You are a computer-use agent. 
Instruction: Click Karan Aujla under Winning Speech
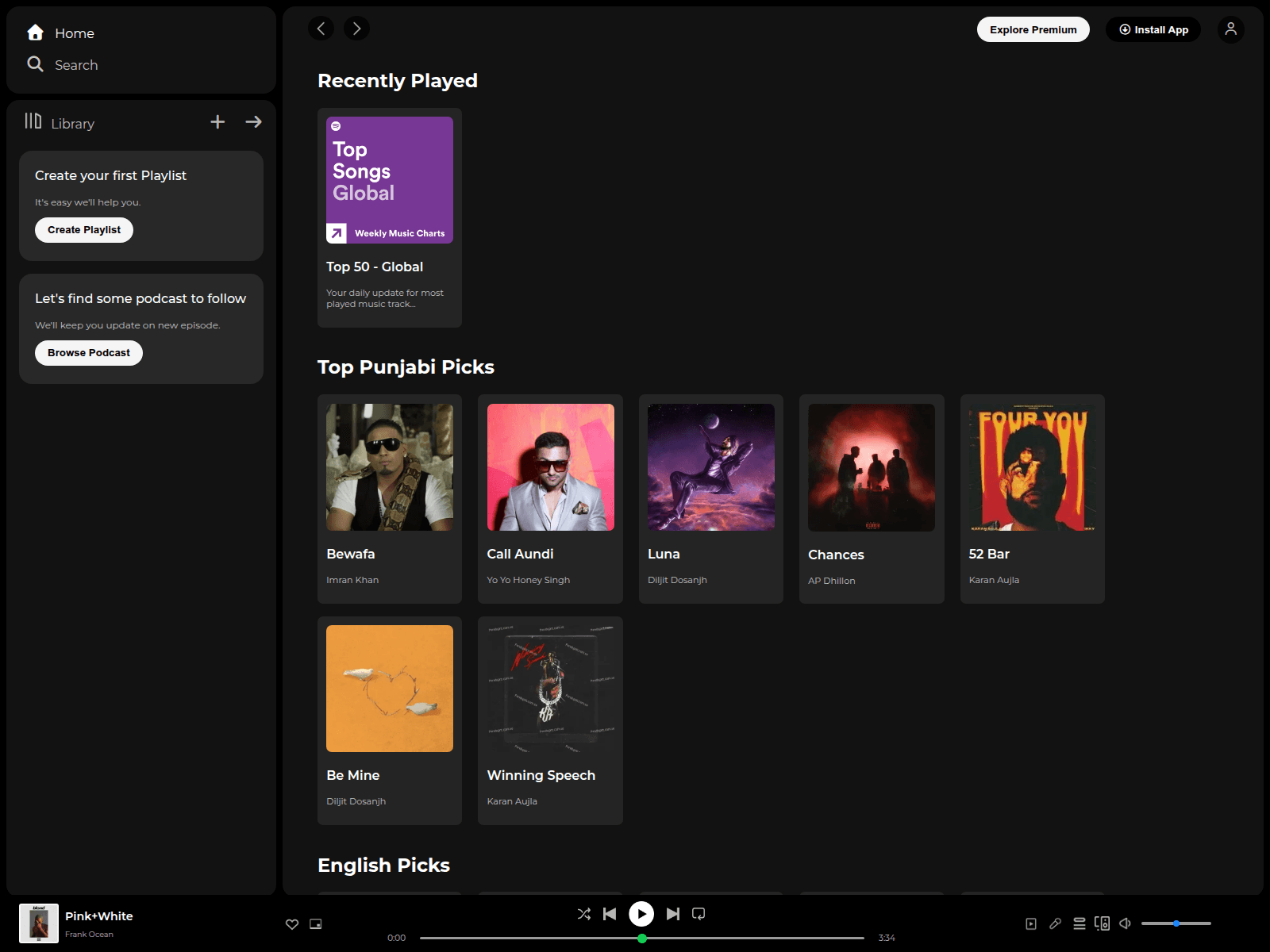point(512,801)
